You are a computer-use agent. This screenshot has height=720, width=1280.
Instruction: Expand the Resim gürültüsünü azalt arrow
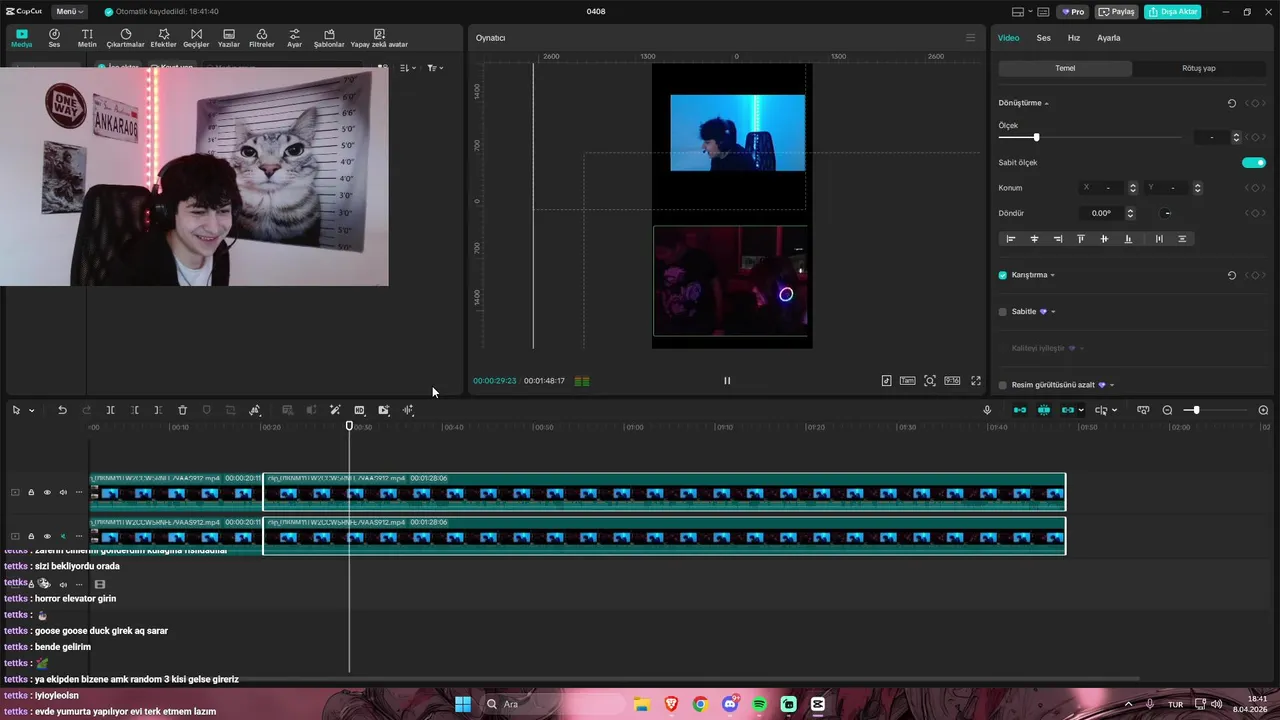[x=1112, y=385]
